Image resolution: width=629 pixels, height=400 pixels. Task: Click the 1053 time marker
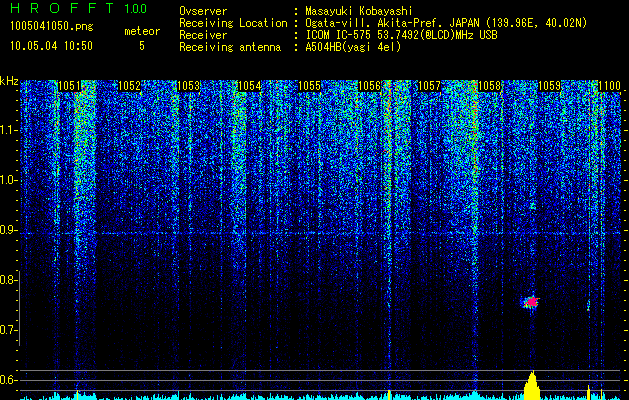(189, 86)
